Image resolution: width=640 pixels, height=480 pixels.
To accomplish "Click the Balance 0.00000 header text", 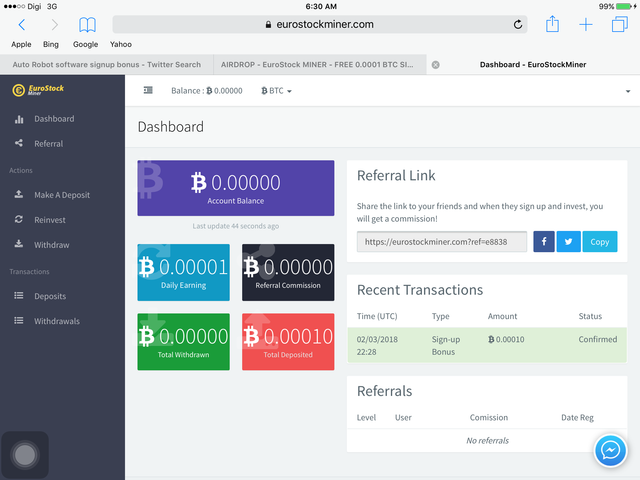I will tap(207, 91).
